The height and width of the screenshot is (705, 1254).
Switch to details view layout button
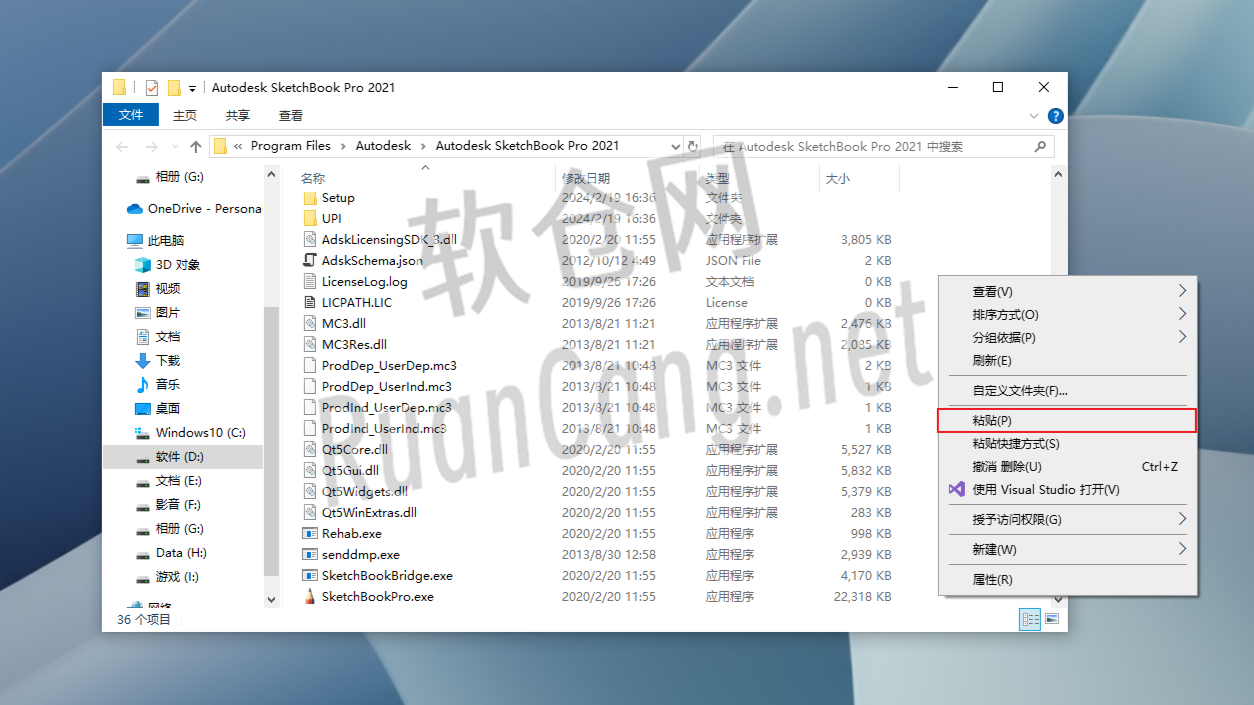[1030, 619]
